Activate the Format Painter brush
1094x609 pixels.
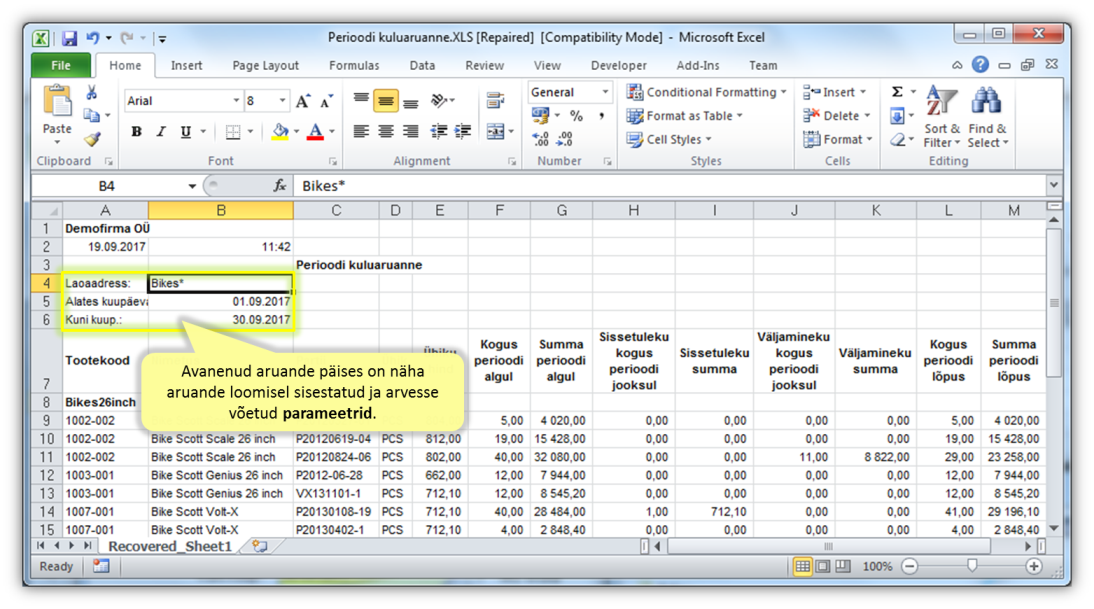pyautogui.click(x=91, y=140)
